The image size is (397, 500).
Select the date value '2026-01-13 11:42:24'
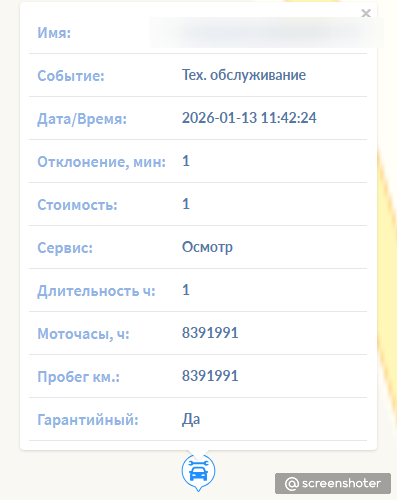pos(249,118)
